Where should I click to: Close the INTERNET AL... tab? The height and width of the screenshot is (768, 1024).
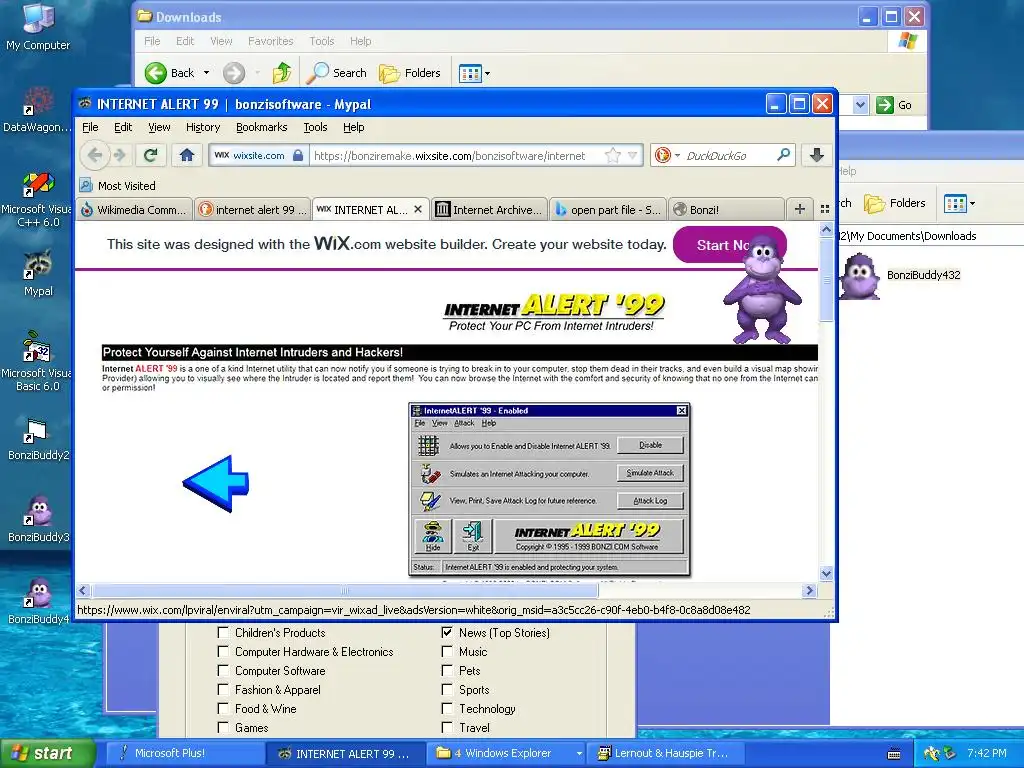pos(418,209)
